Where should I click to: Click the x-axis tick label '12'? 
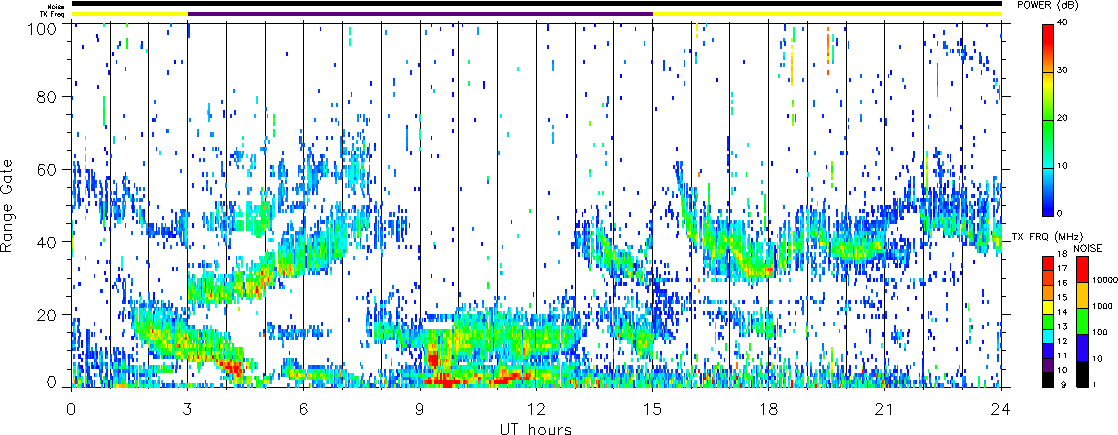[x=536, y=407]
